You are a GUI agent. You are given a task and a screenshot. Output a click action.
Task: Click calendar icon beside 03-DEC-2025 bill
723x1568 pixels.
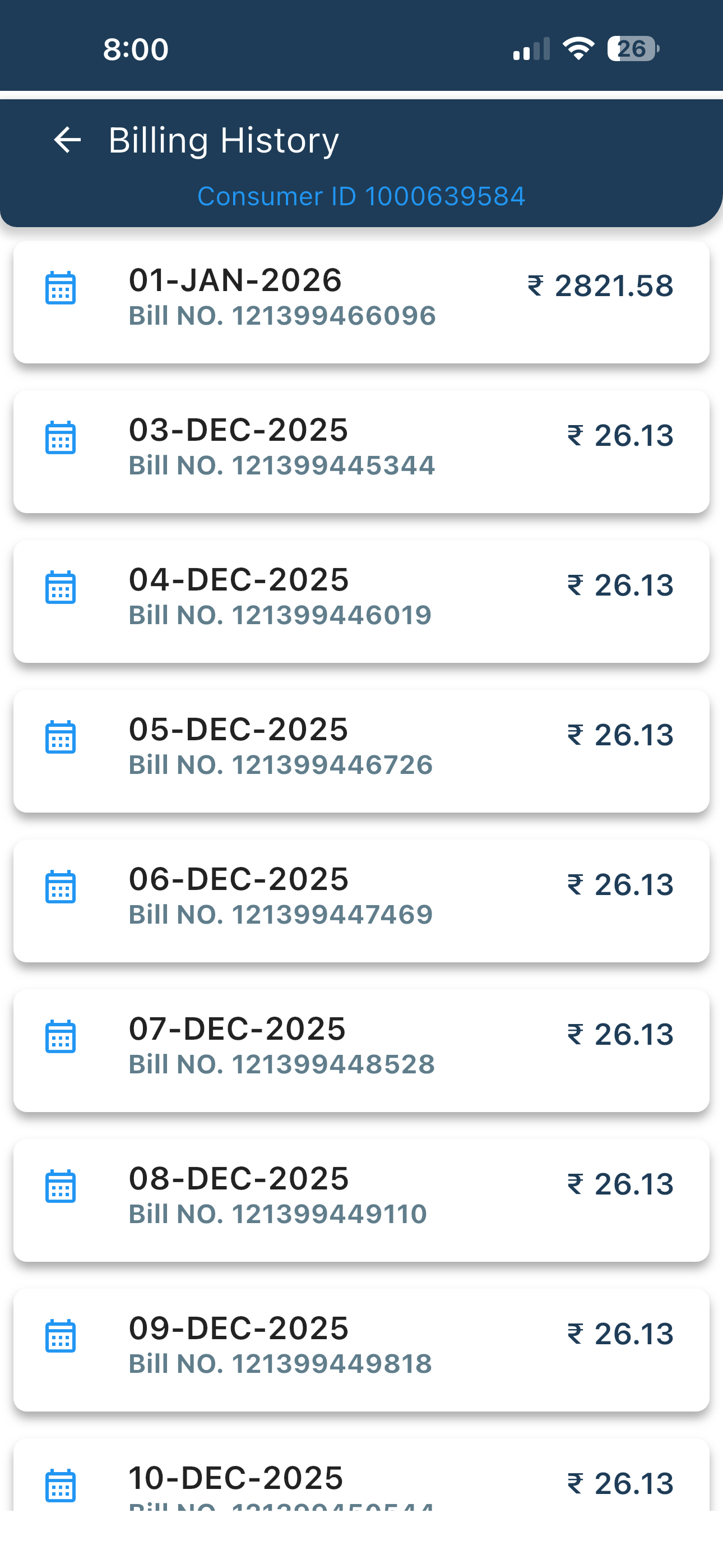pos(61,437)
